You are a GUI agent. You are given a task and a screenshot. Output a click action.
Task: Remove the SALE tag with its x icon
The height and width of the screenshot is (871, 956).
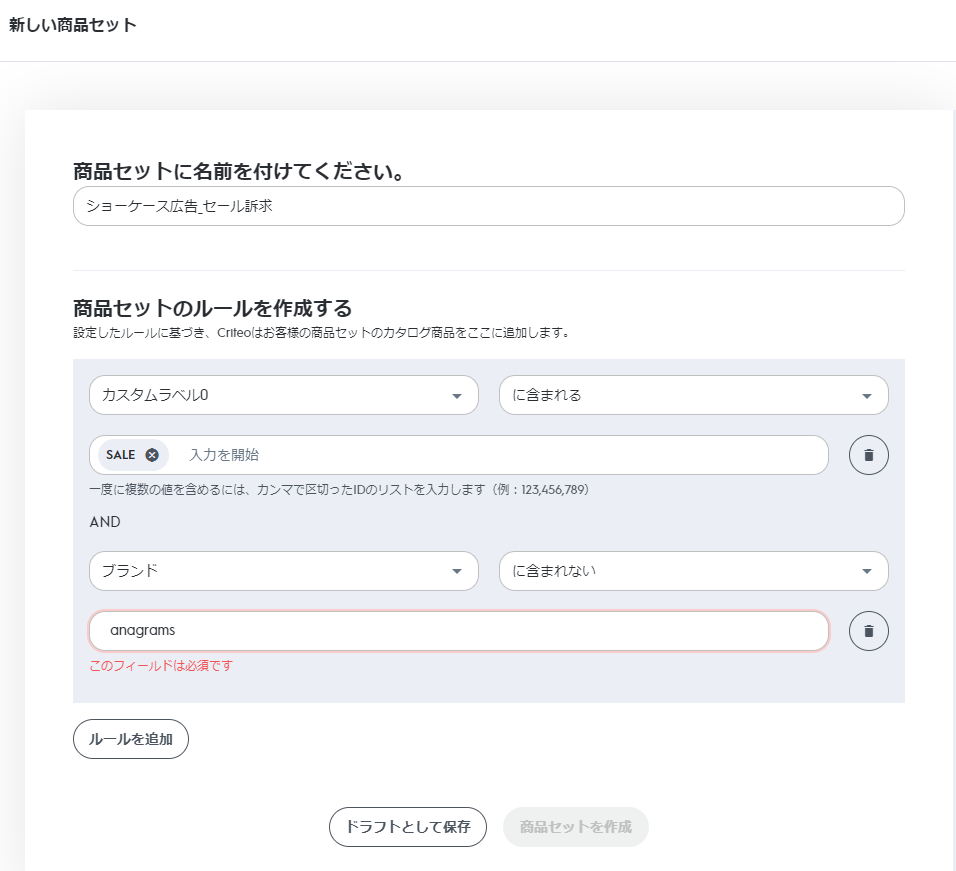pos(152,455)
